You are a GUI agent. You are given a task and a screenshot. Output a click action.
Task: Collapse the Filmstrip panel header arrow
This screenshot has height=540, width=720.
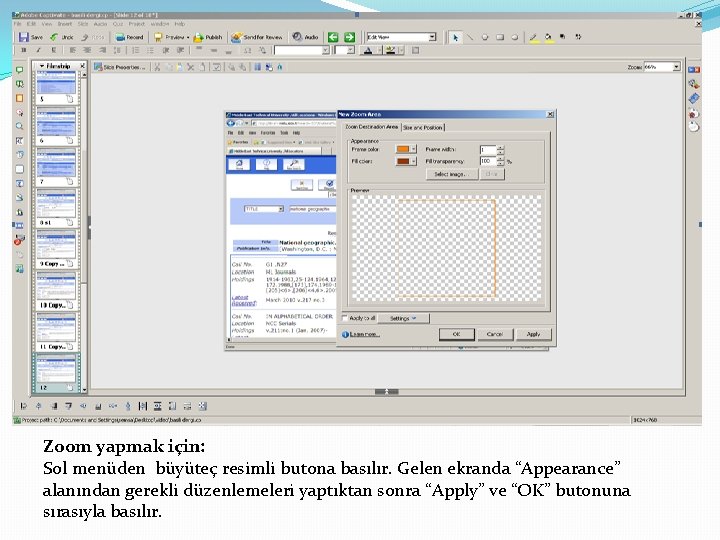click(42, 66)
